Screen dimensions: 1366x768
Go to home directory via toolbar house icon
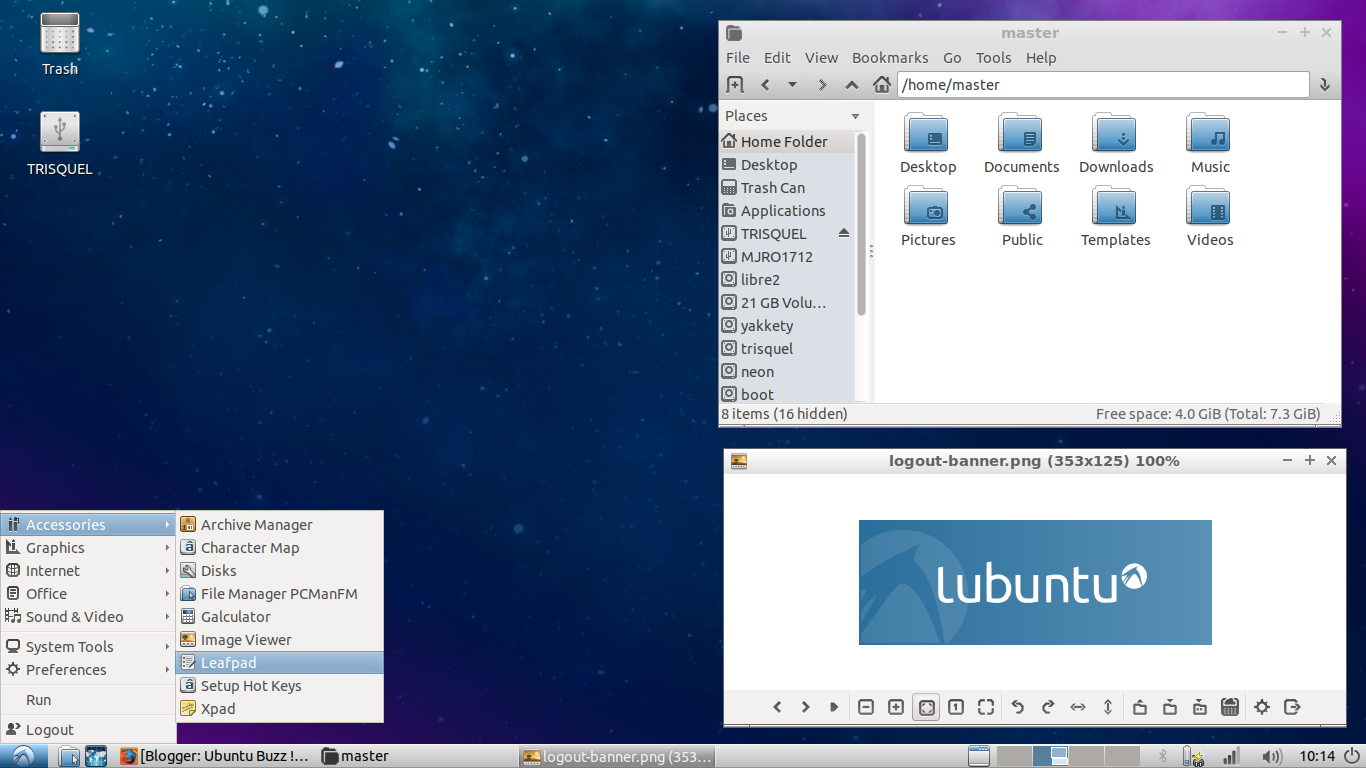click(x=881, y=84)
